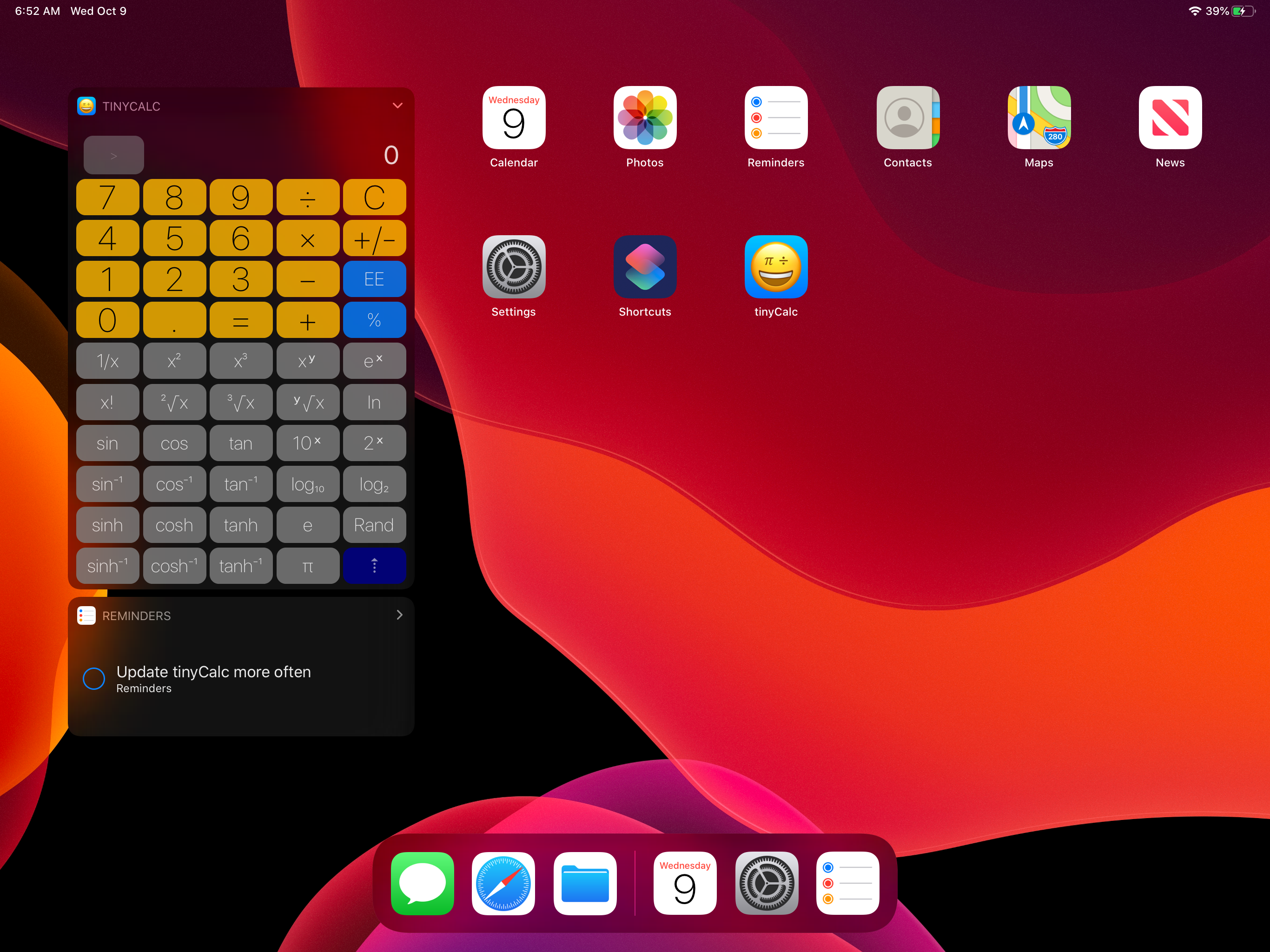Open the Contacts app
Viewport: 1270px width, 952px height.
click(x=908, y=118)
